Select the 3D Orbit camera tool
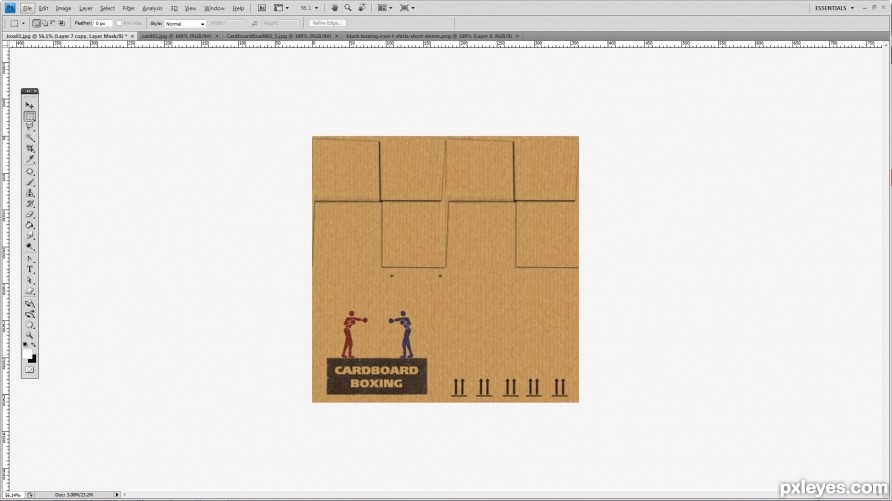The width and height of the screenshot is (892, 501). pyautogui.click(x=30, y=314)
